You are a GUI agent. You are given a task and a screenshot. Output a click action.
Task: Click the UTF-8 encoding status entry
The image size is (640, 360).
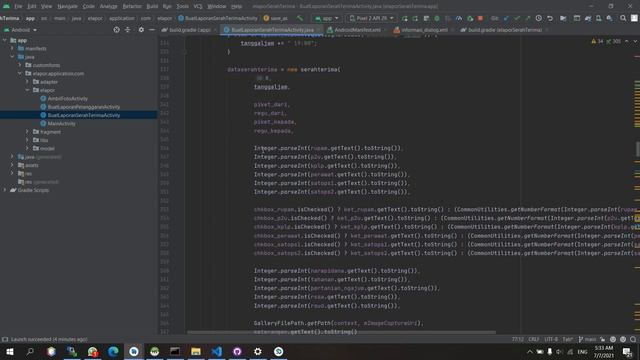click(551, 339)
